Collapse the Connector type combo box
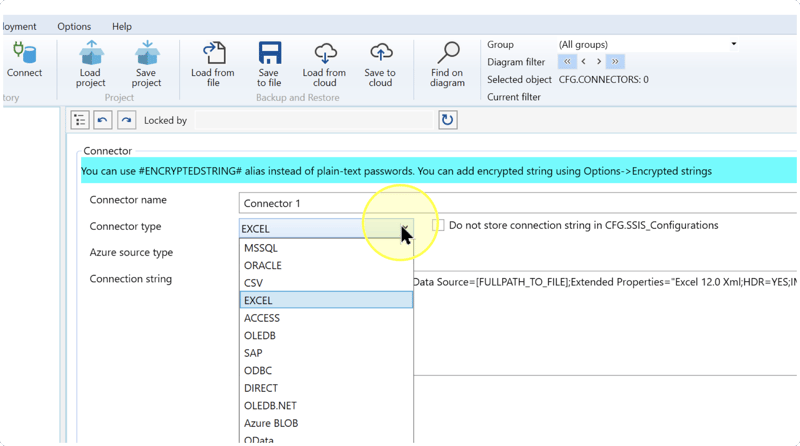The width and height of the screenshot is (800, 446). (x=404, y=229)
